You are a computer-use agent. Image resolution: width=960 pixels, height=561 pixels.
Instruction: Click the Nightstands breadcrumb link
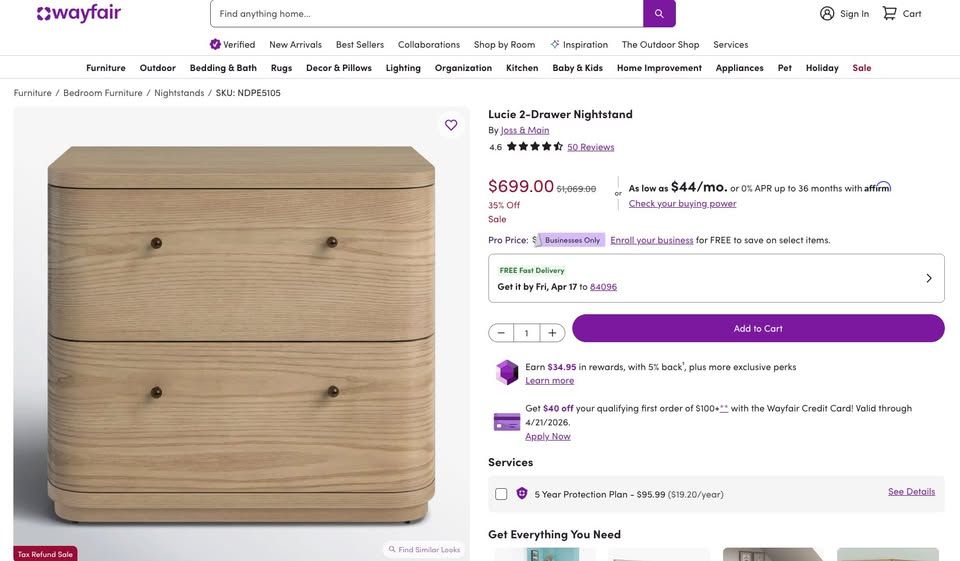point(179,93)
